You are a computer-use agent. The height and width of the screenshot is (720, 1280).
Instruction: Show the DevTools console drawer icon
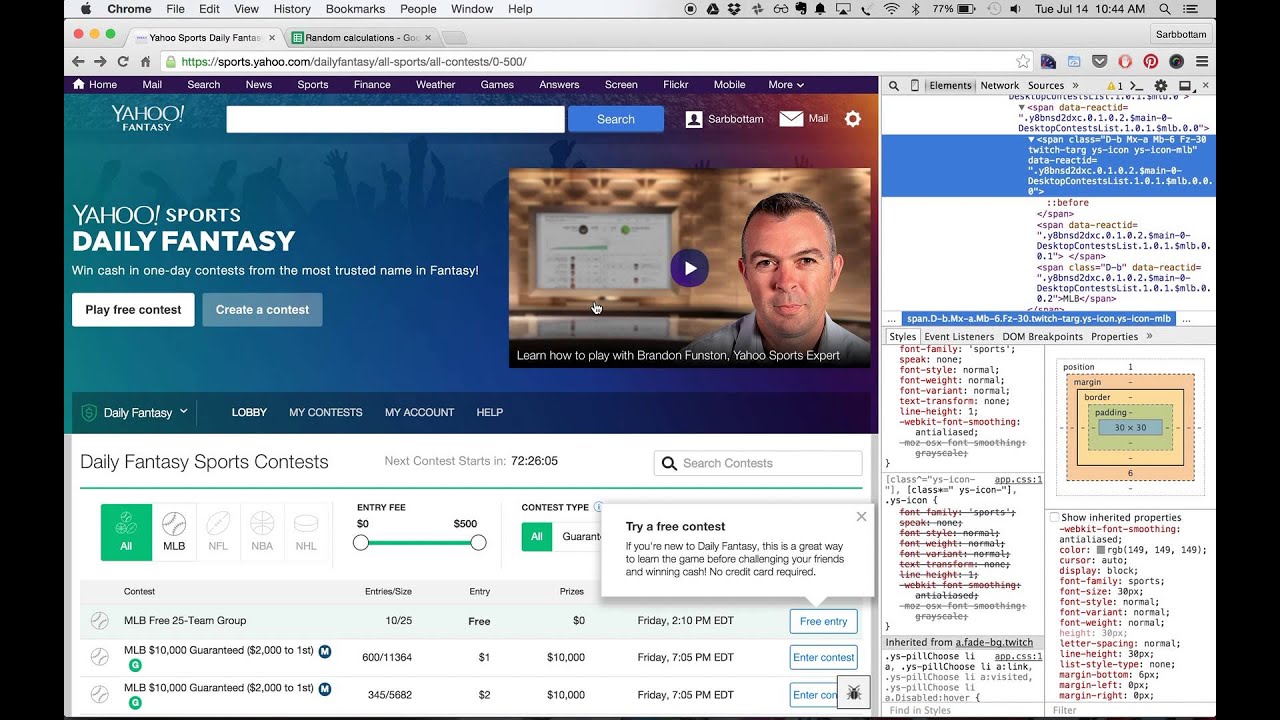pos(1139,86)
